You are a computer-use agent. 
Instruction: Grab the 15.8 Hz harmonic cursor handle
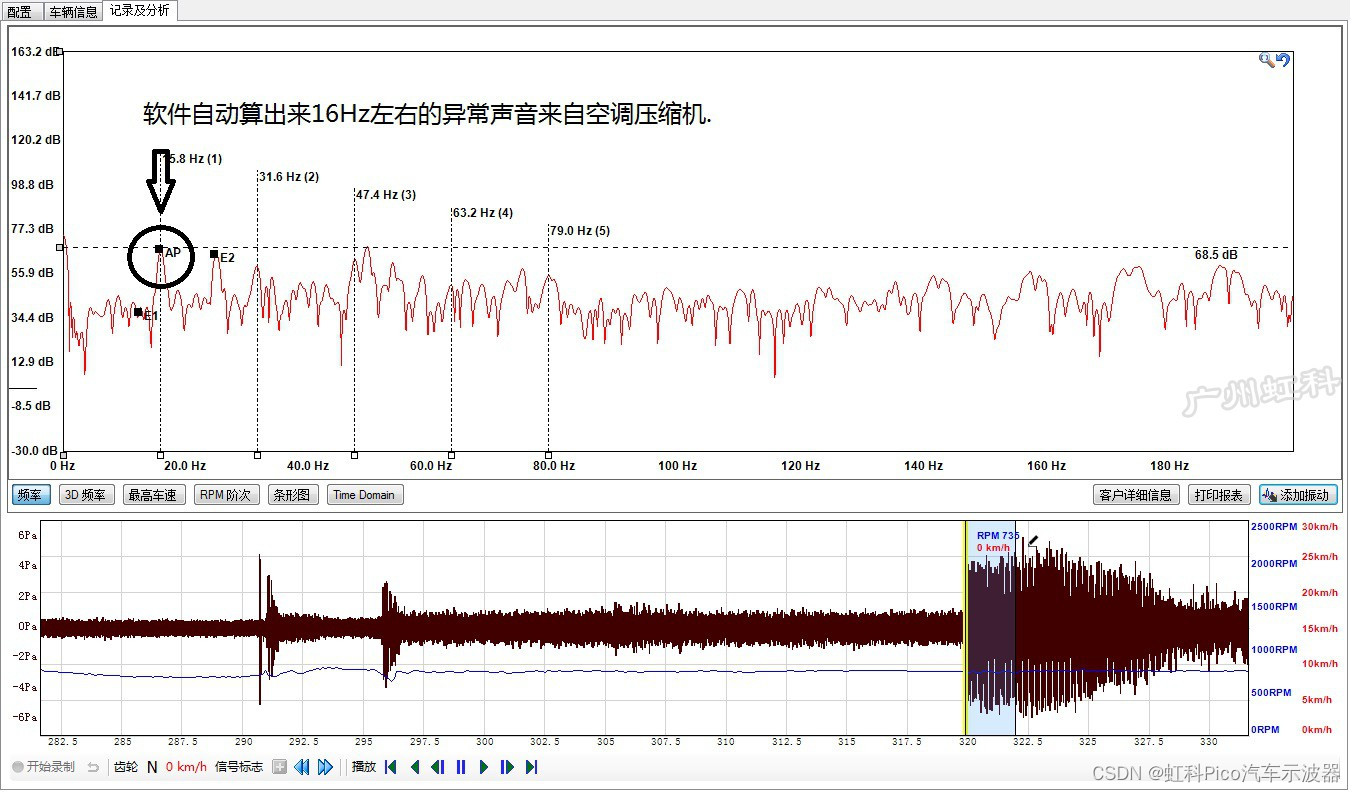pyautogui.click(x=160, y=455)
